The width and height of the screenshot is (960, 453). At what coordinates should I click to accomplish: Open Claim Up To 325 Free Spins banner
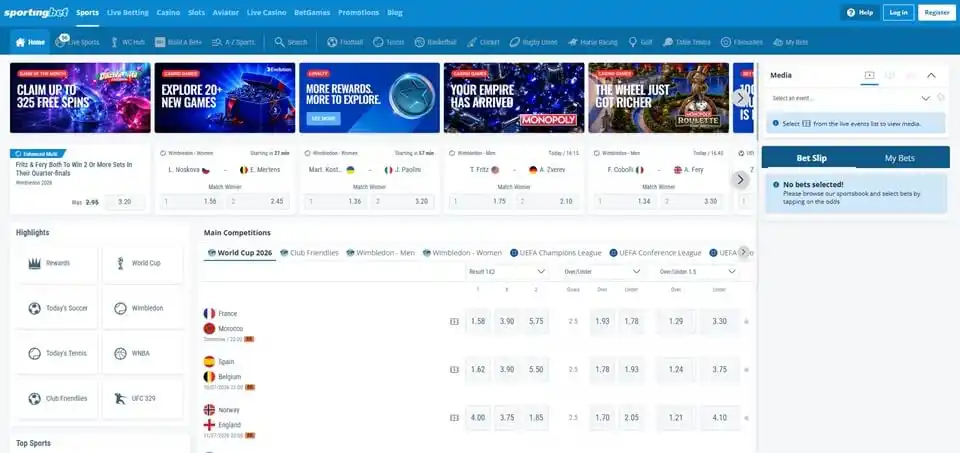pos(80,98)
